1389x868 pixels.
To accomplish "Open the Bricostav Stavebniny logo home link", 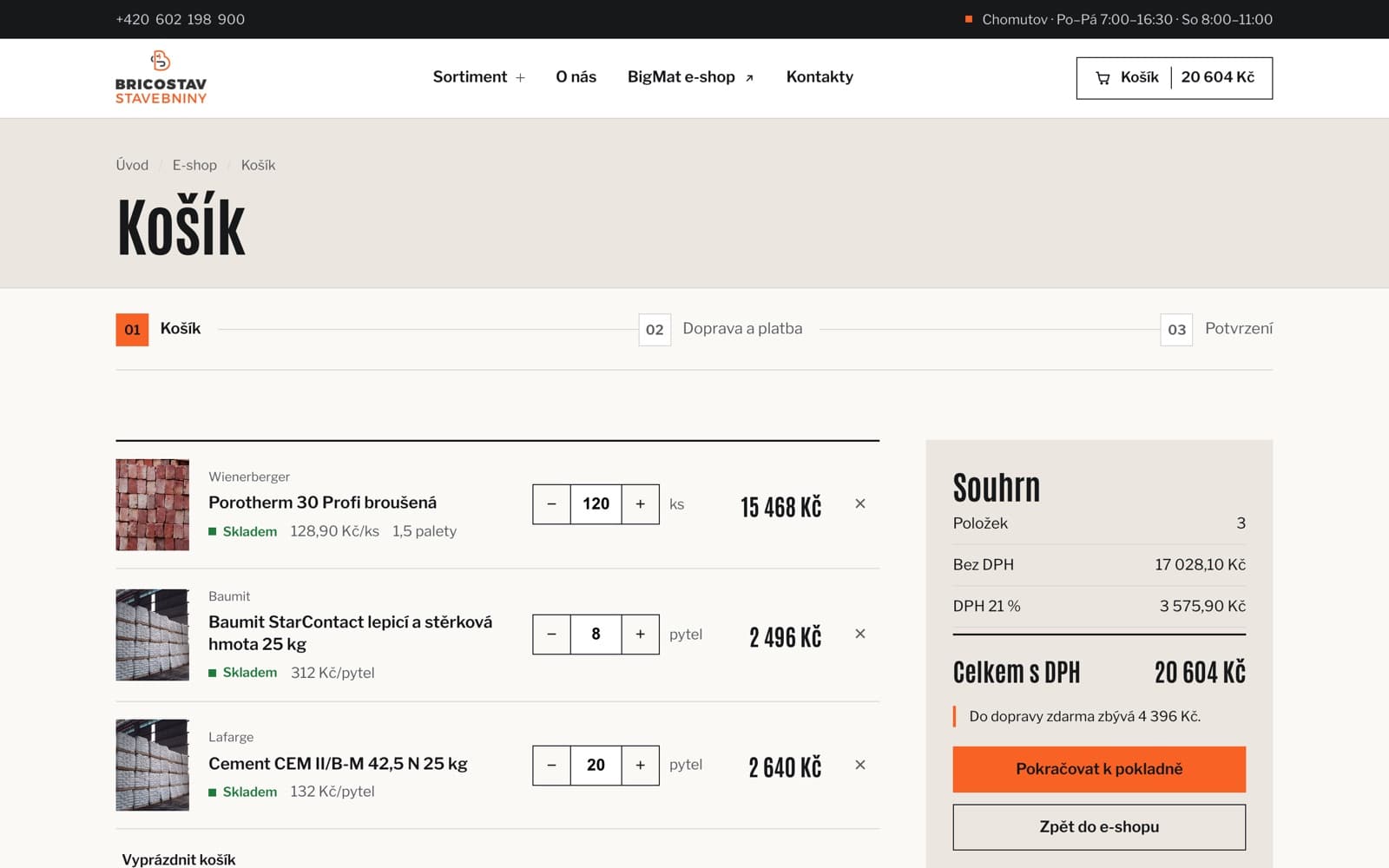I will 161,77.
